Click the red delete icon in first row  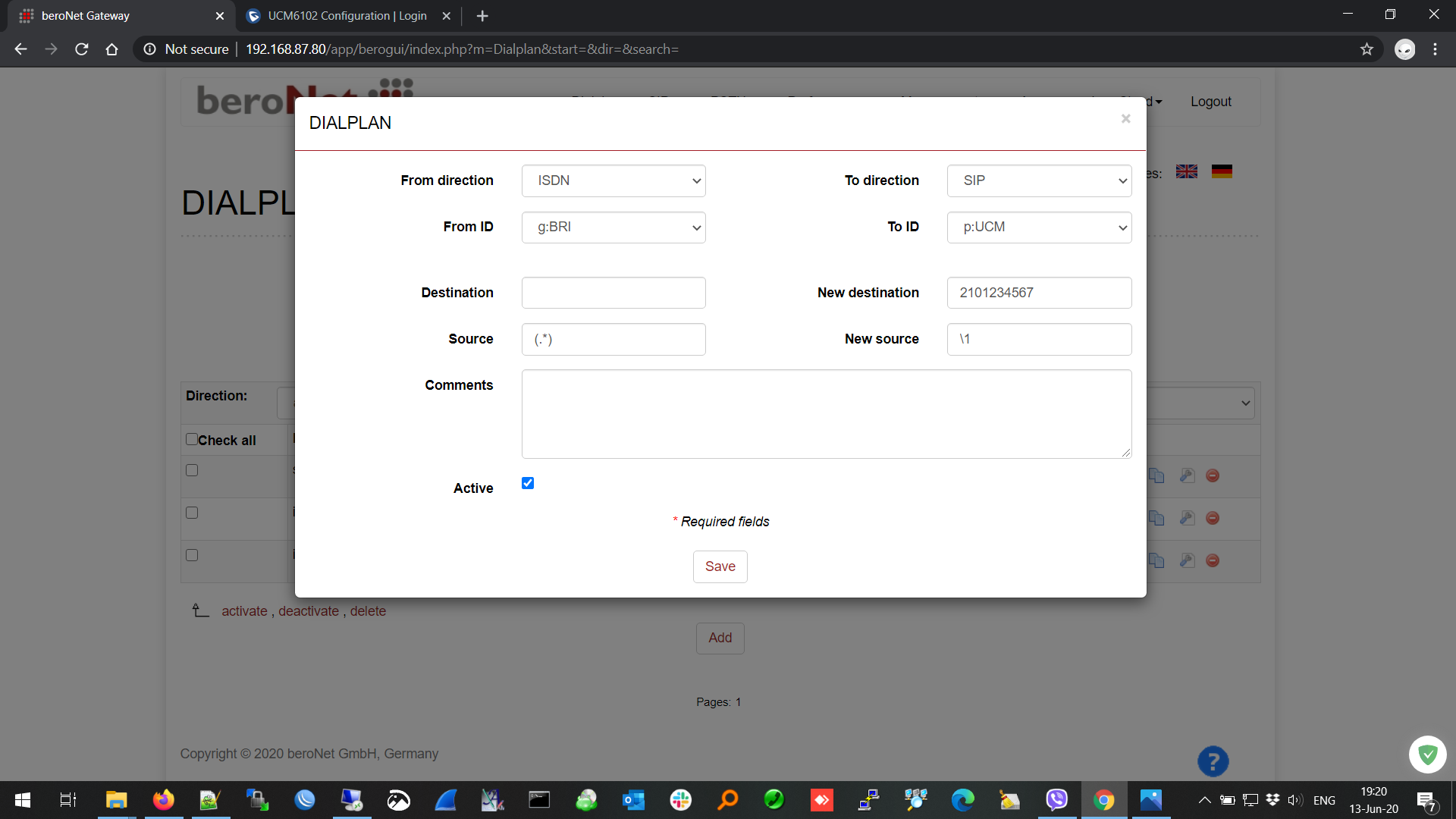pos(1213,475)
